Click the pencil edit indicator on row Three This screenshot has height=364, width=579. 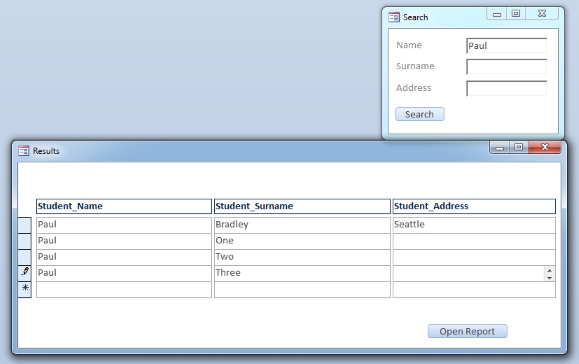(x=25, y=272)
